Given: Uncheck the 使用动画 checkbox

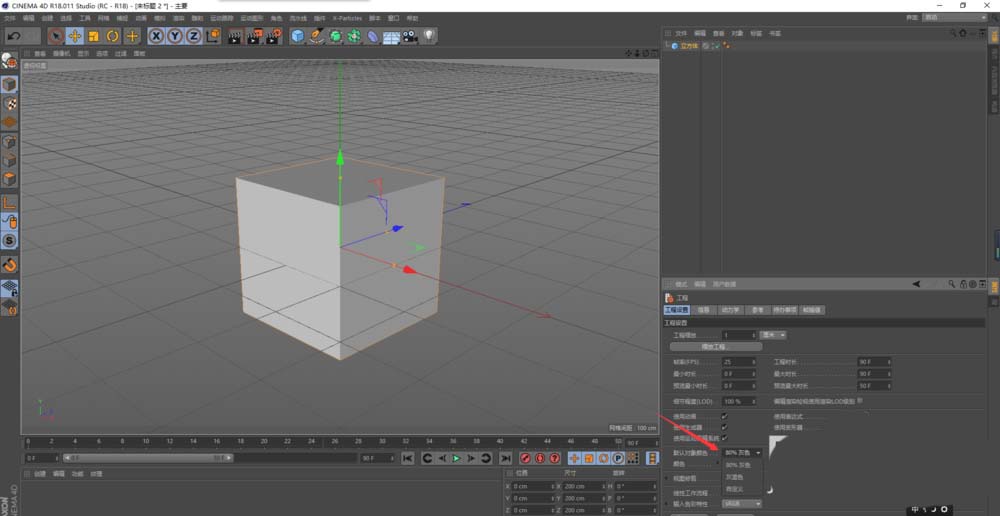Looking at the screenshot, I should coord(724,415).
